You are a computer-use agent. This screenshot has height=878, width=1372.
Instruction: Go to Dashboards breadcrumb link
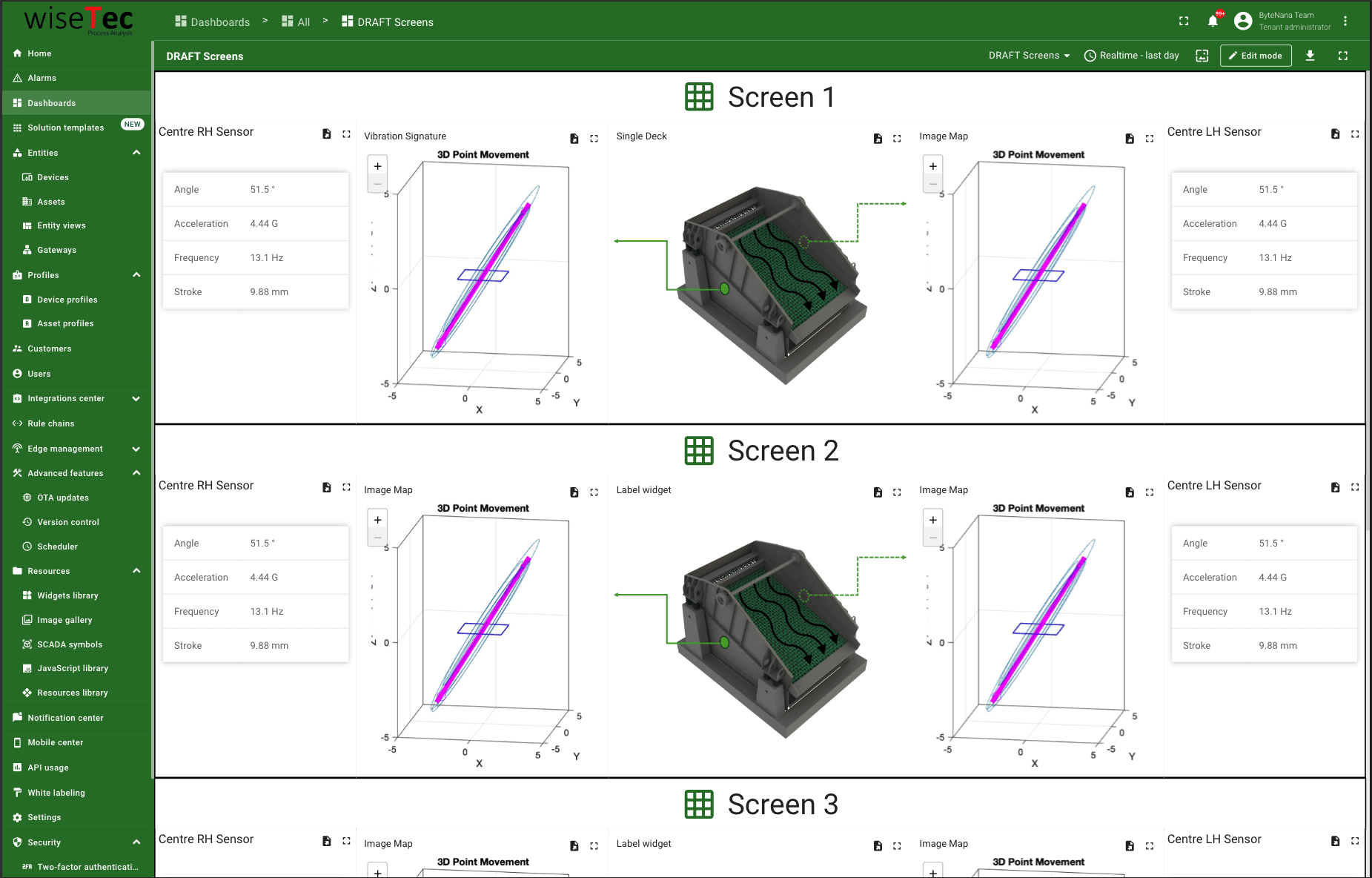(x=213, y=22)
